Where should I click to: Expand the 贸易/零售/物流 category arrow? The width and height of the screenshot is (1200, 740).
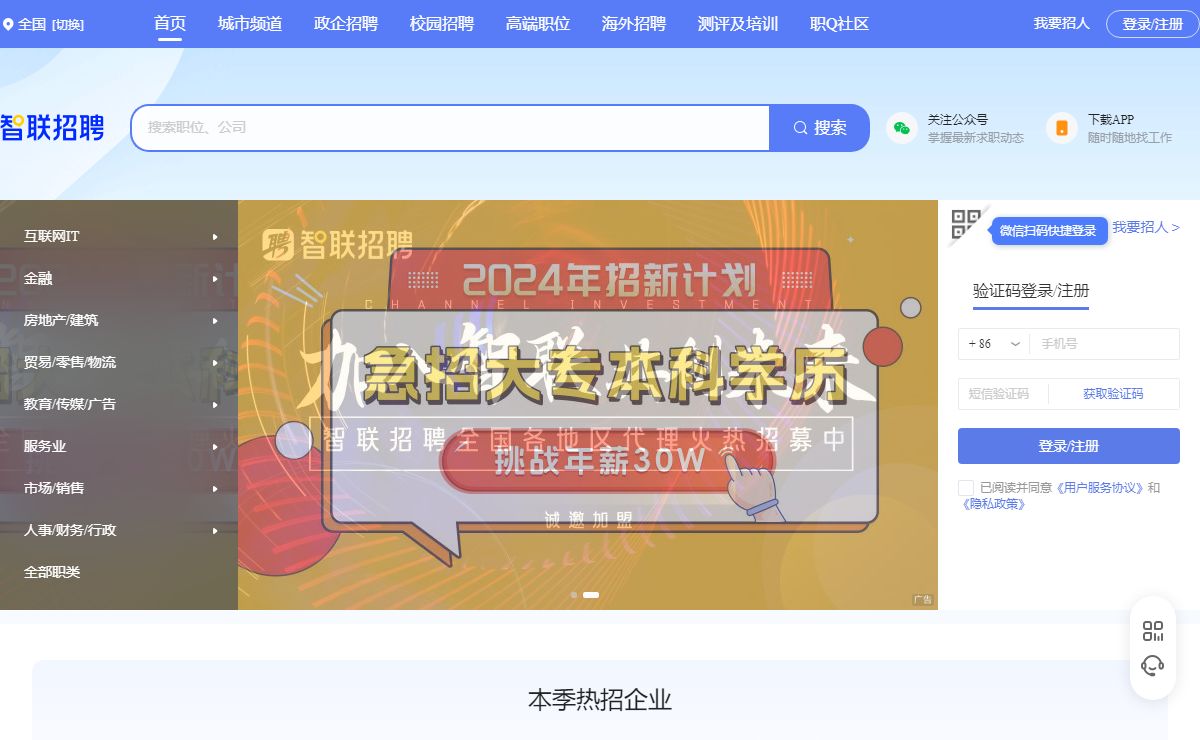click(x=215, y=363)
